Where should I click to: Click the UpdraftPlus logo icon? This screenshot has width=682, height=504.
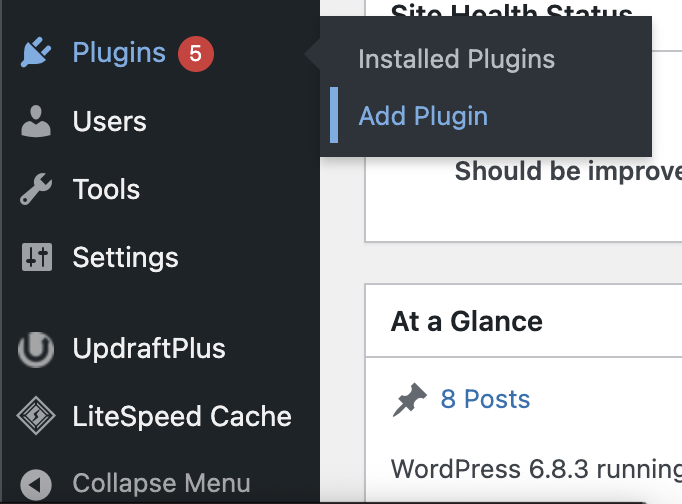coord(36,349)
